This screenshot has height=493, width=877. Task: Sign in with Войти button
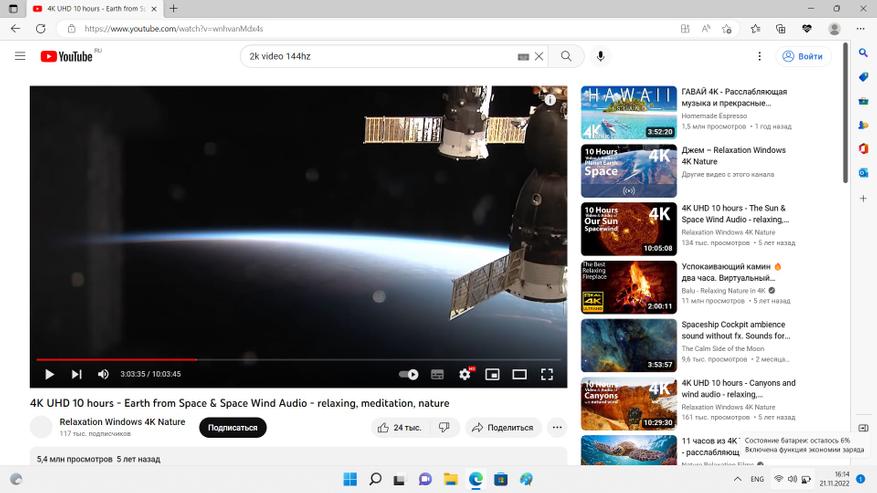803,56
